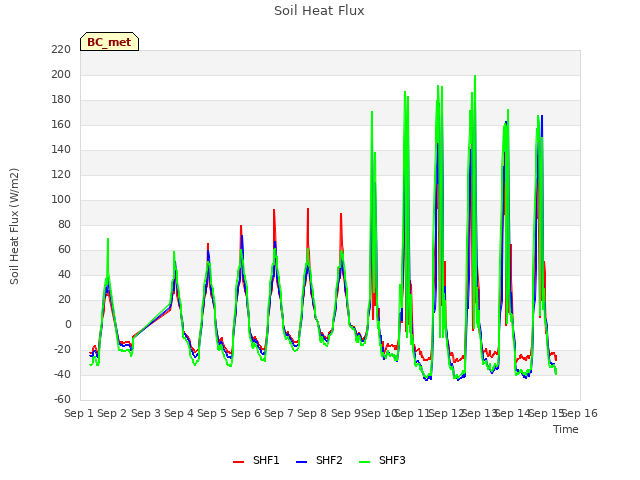Click the Sep 5 x-axis label

pyautogui.click(x=212, y=413)
